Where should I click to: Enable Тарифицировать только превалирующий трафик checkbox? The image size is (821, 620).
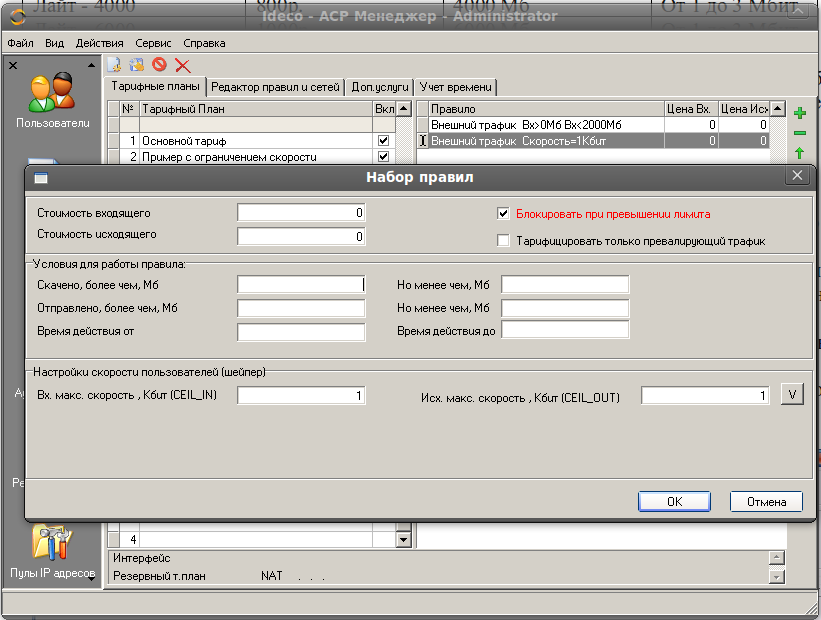pos(503,241)
